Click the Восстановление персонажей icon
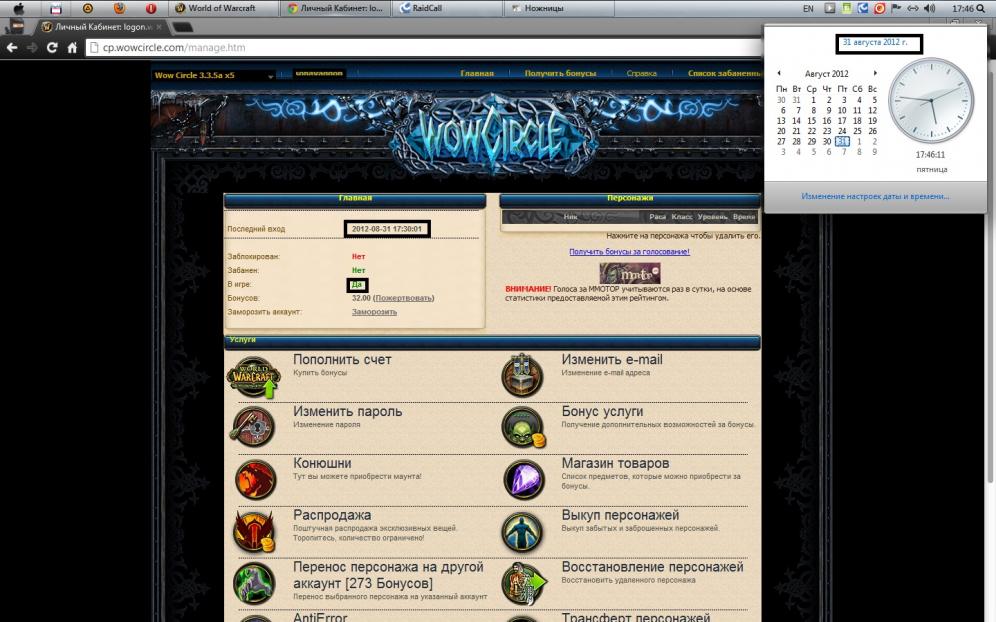The image size is (996, 622). 523,583
